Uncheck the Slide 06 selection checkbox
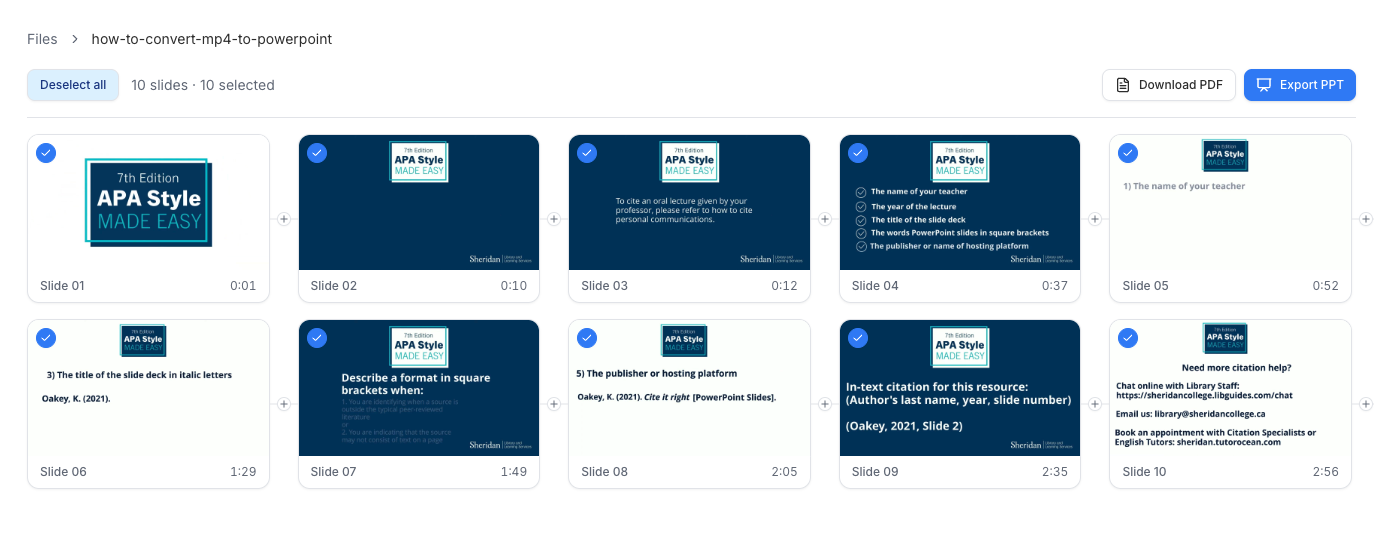The width and height of the screenshot is (1374, 536). [x=46, y=338]
